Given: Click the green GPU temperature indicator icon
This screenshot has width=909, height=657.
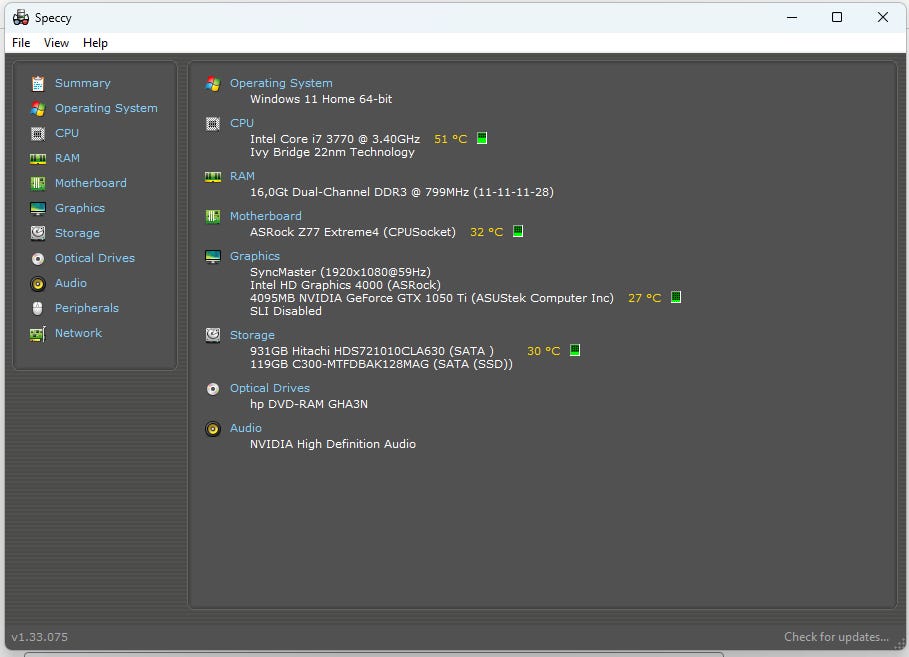Looking at the screenshot, I should (x=676, y=297).
